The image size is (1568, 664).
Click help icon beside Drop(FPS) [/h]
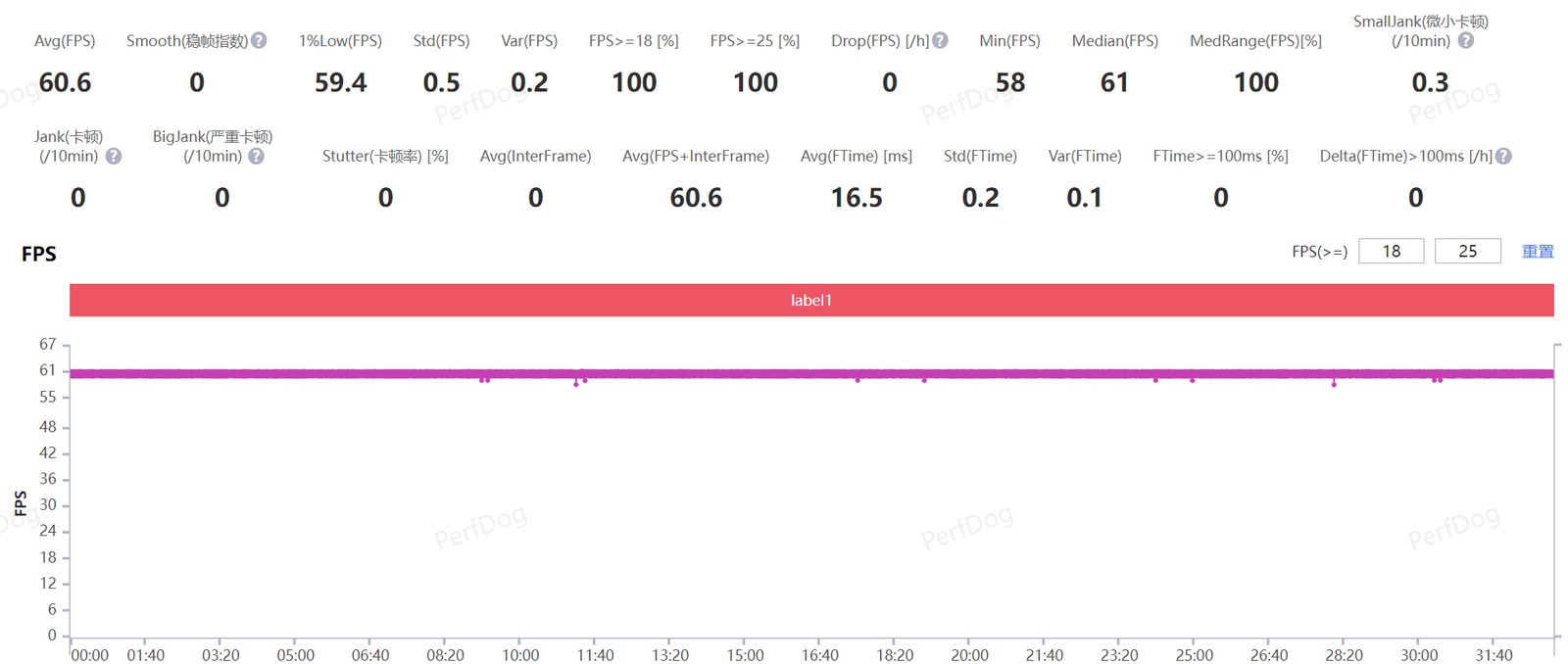coord(940,40)
